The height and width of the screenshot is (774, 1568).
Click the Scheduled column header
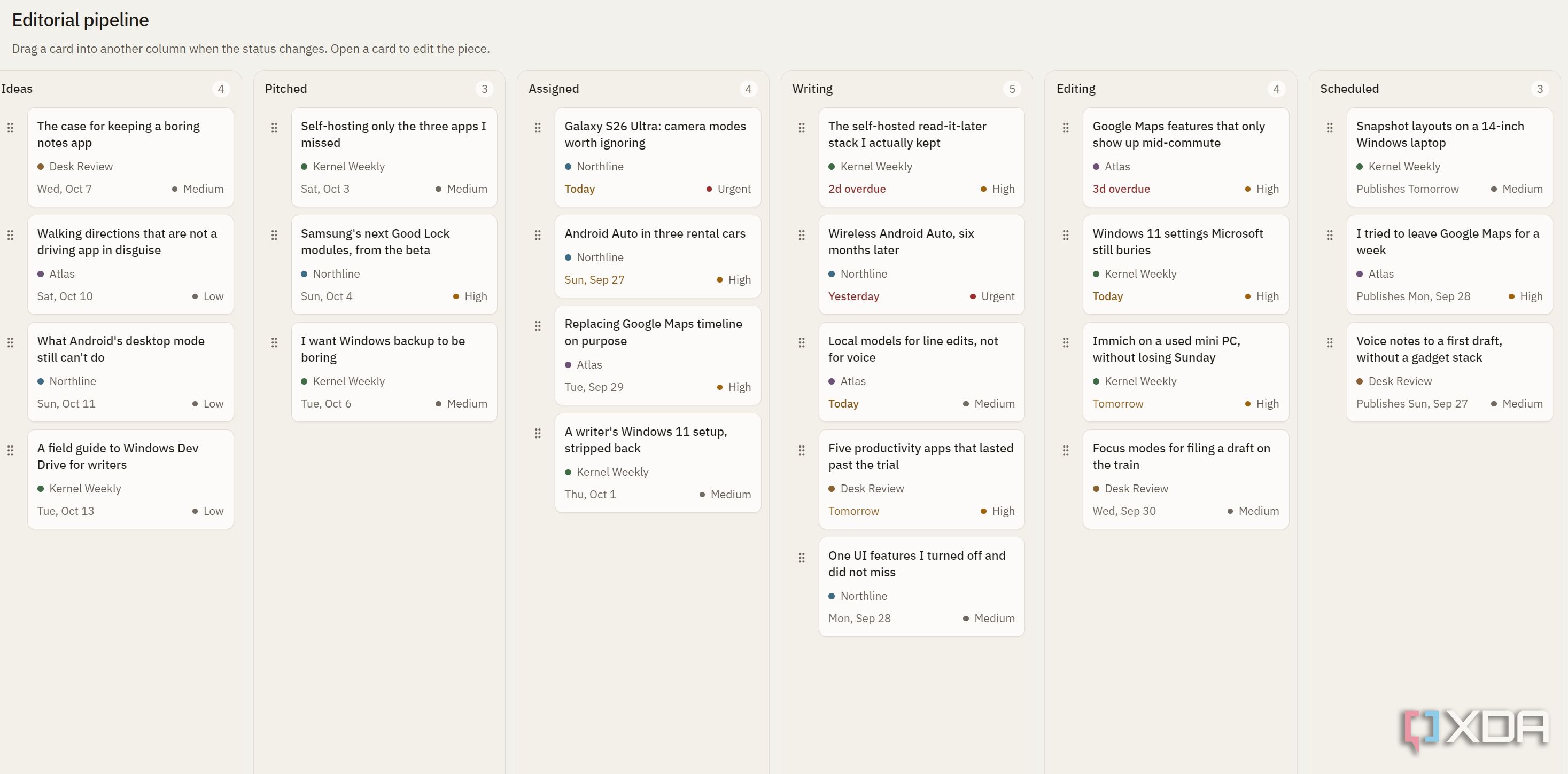click(1349, 89)
